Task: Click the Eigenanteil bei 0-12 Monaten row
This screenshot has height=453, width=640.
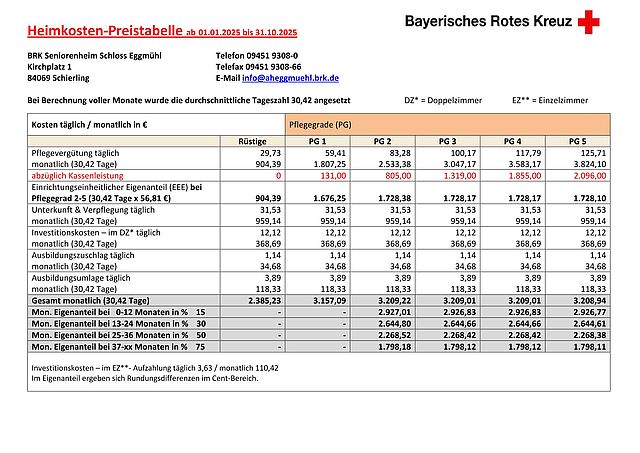Action: 319,312
